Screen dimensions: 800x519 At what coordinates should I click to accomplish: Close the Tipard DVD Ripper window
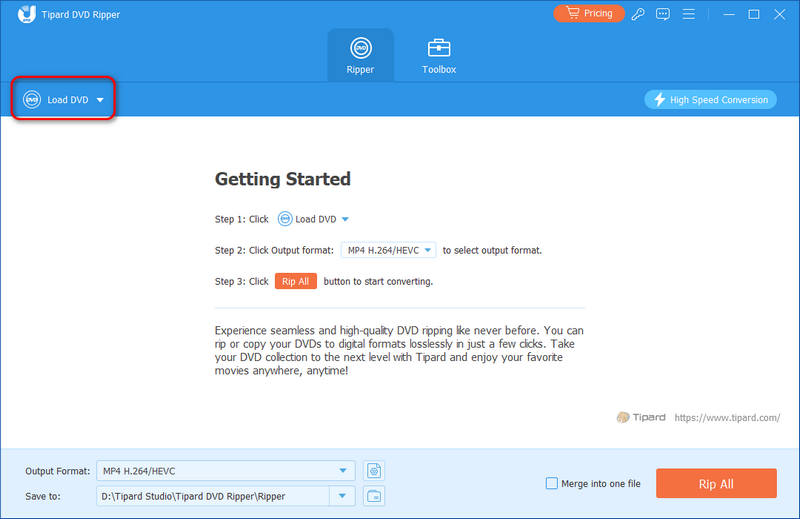click(x=779, y=14)
